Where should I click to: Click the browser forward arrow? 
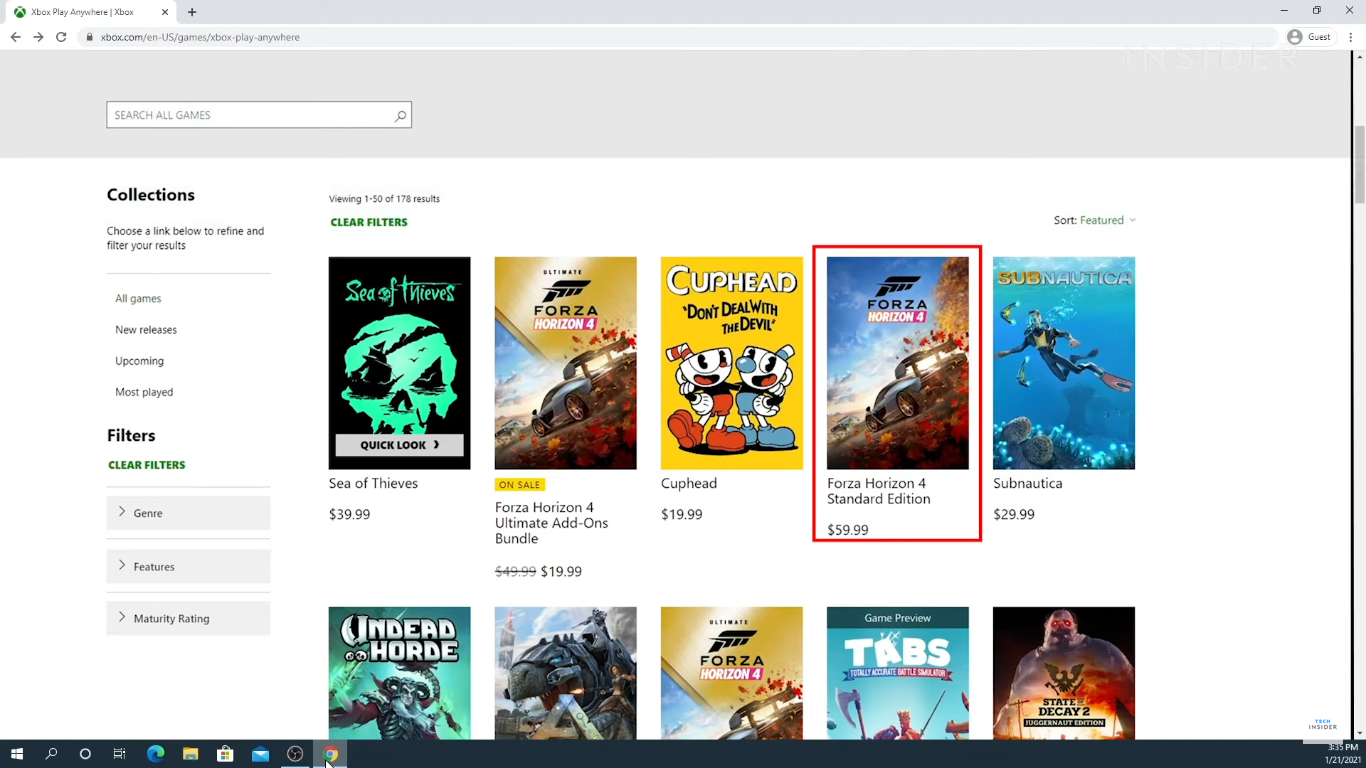[38, 37]
